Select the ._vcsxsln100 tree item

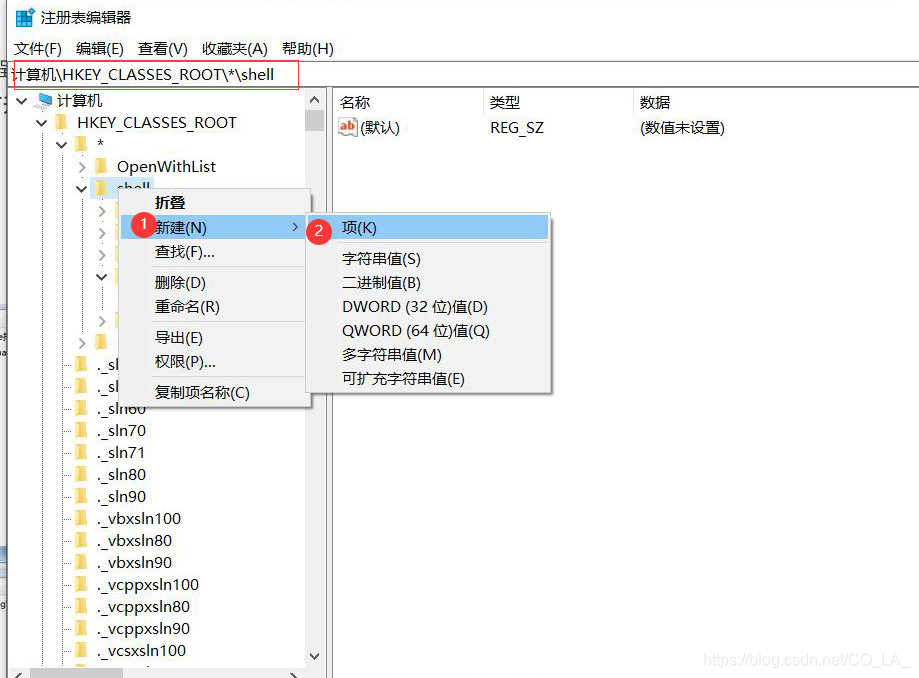[x=141, y=650]
